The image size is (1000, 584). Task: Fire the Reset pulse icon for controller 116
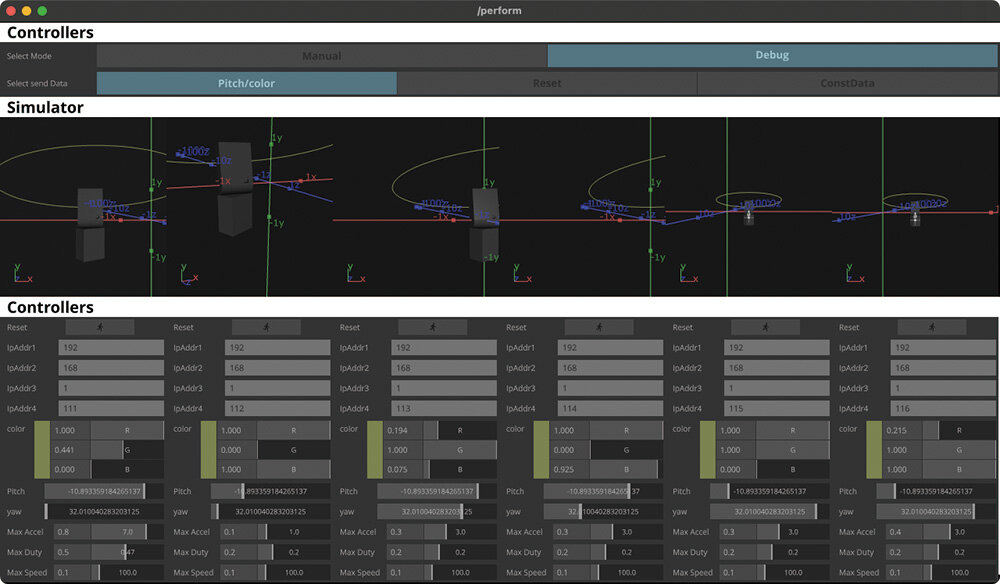point(931,327)
